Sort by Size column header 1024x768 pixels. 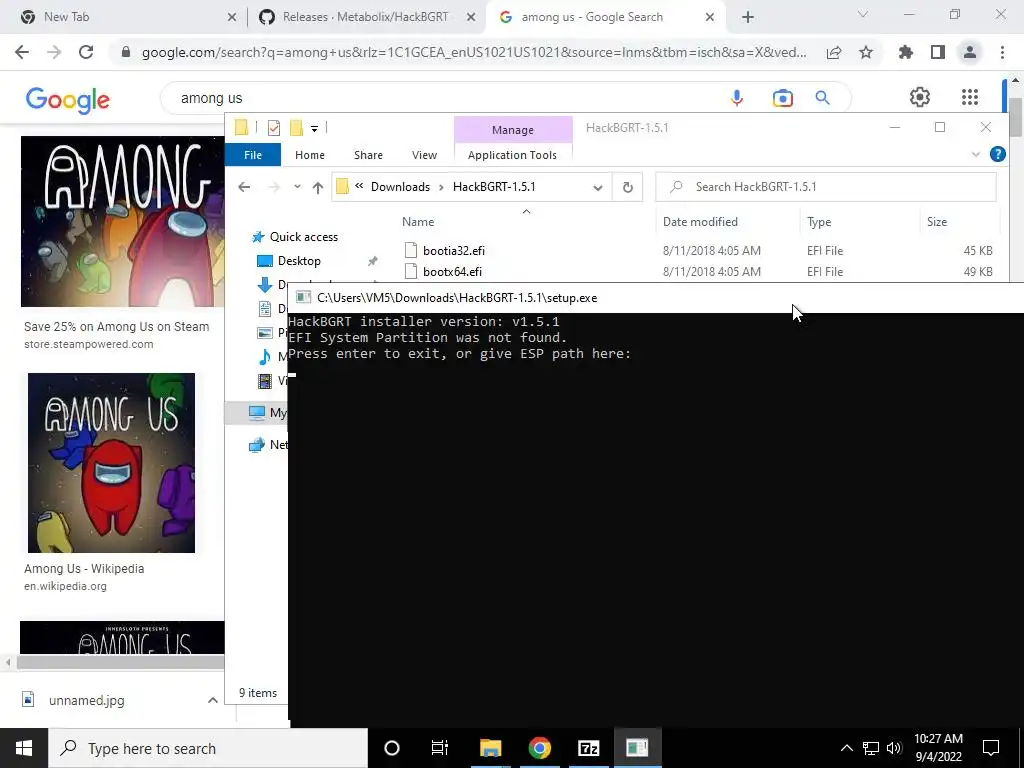click(x=936, y=222)
